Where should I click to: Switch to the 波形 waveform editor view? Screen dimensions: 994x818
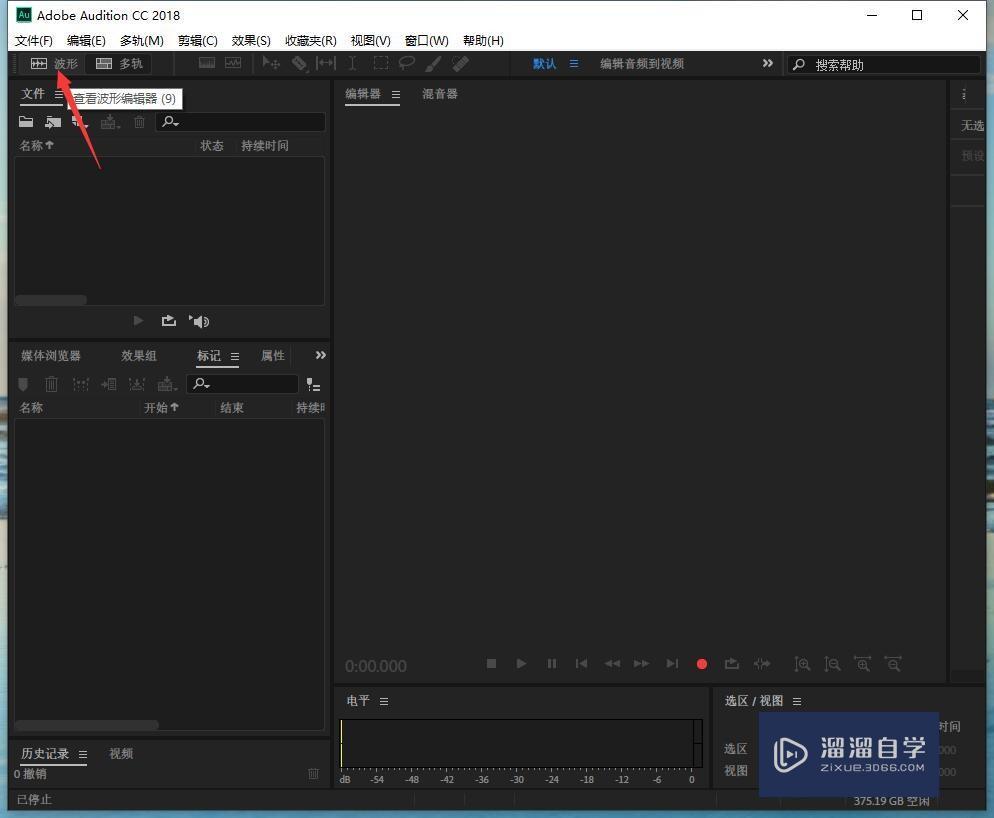pos(54,63)
